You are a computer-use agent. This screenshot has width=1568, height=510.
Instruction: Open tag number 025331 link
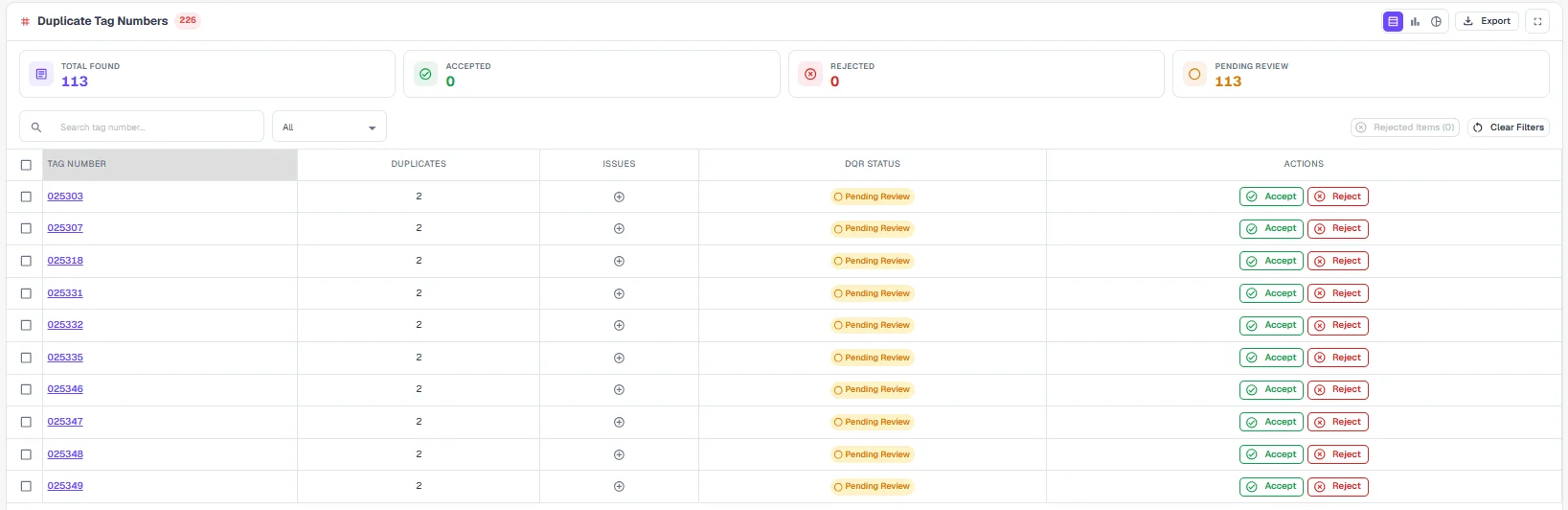click(x=65, y=292)
